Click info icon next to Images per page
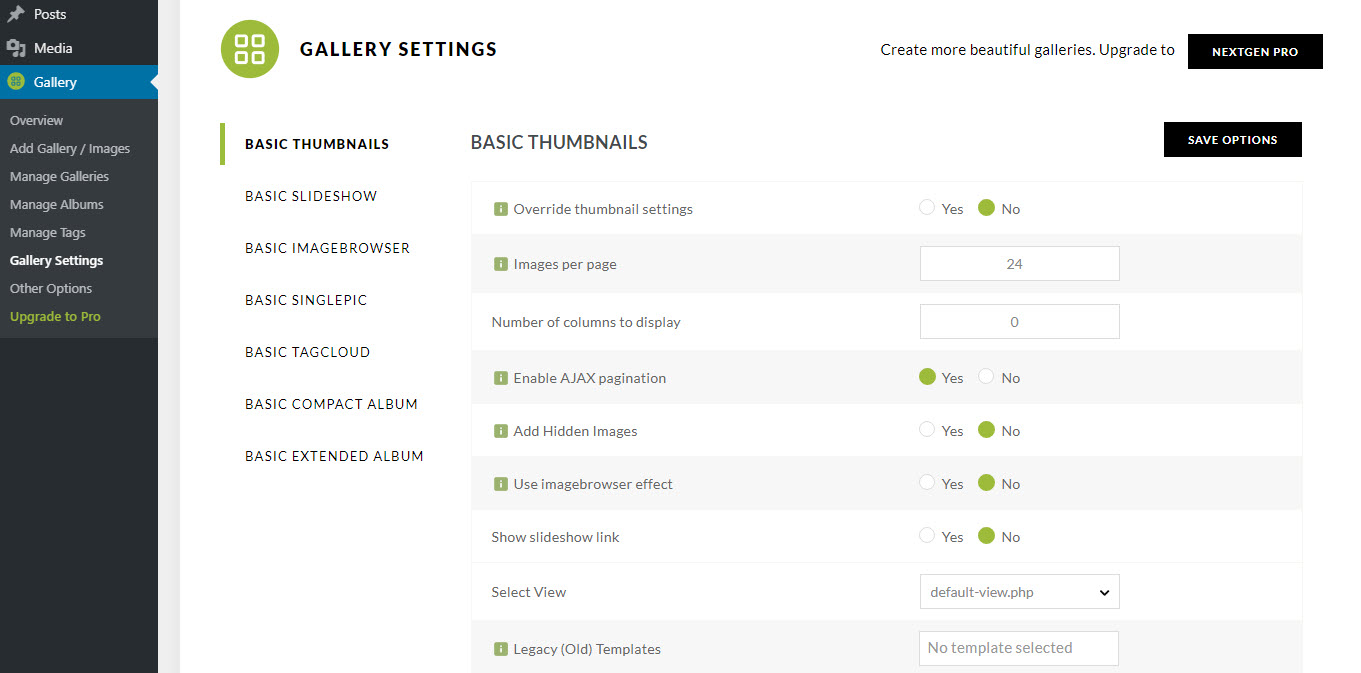 [x=500, y=265]
